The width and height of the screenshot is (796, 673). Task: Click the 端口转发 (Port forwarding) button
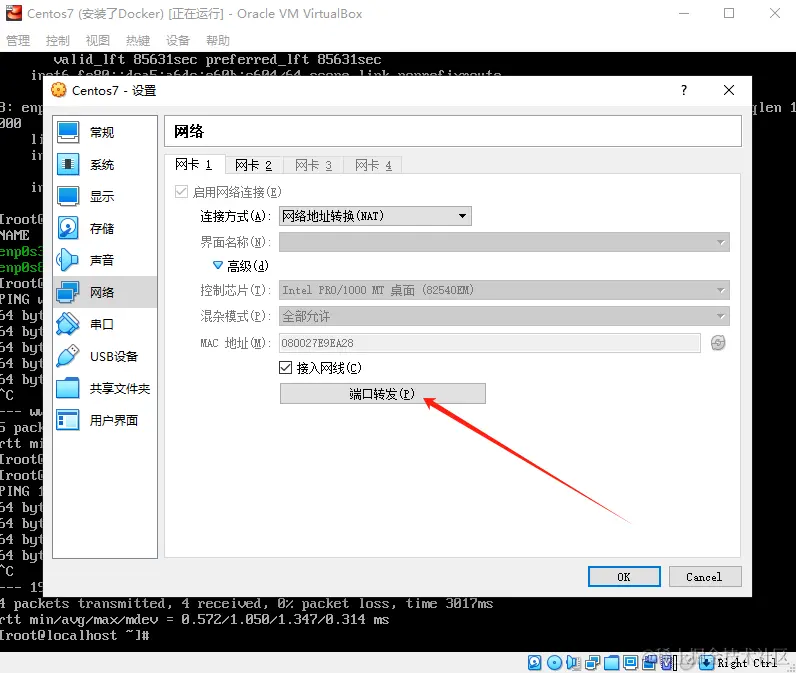(x=383, y=394)
